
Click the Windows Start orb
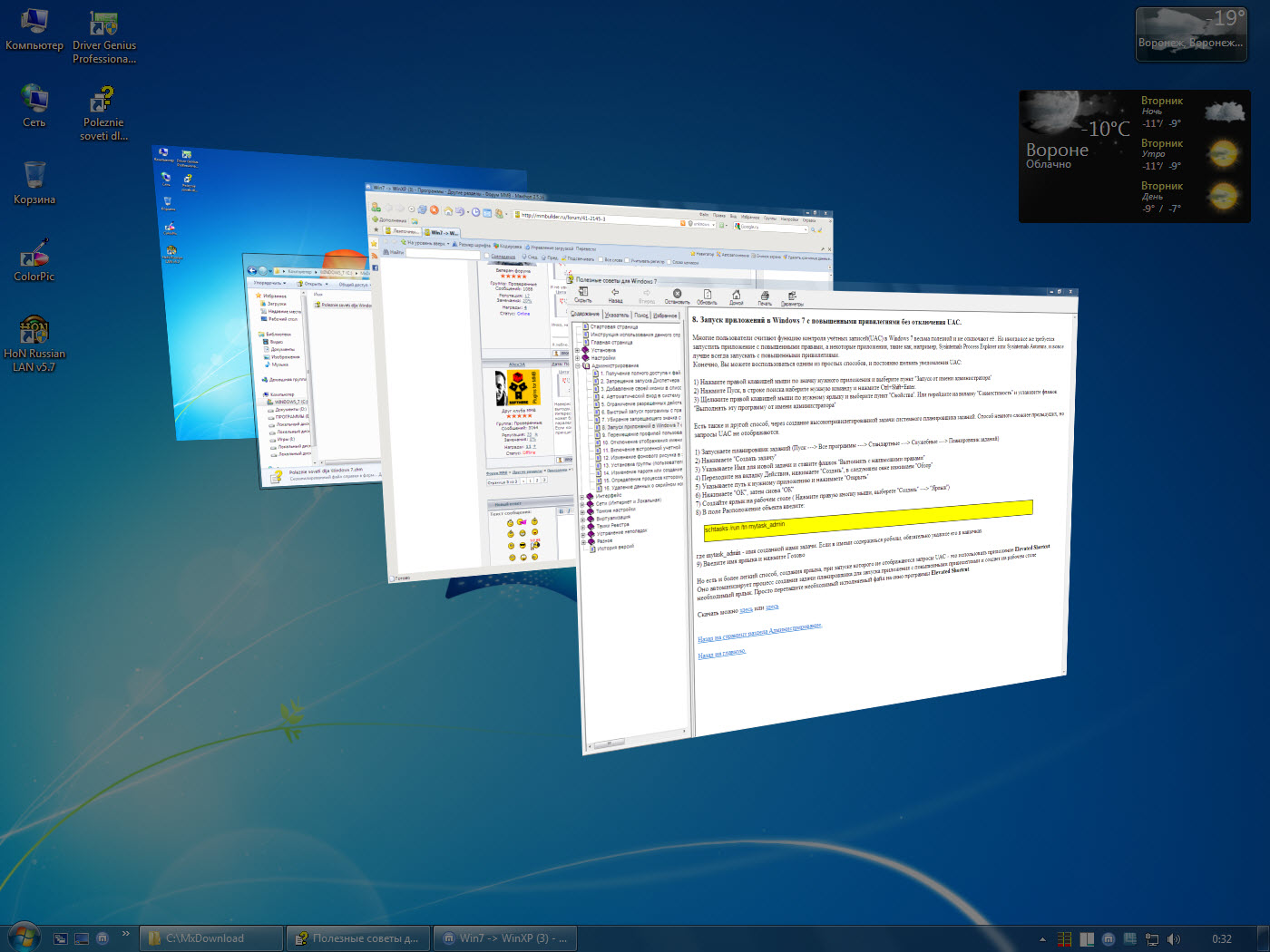(x=23, y=937)
